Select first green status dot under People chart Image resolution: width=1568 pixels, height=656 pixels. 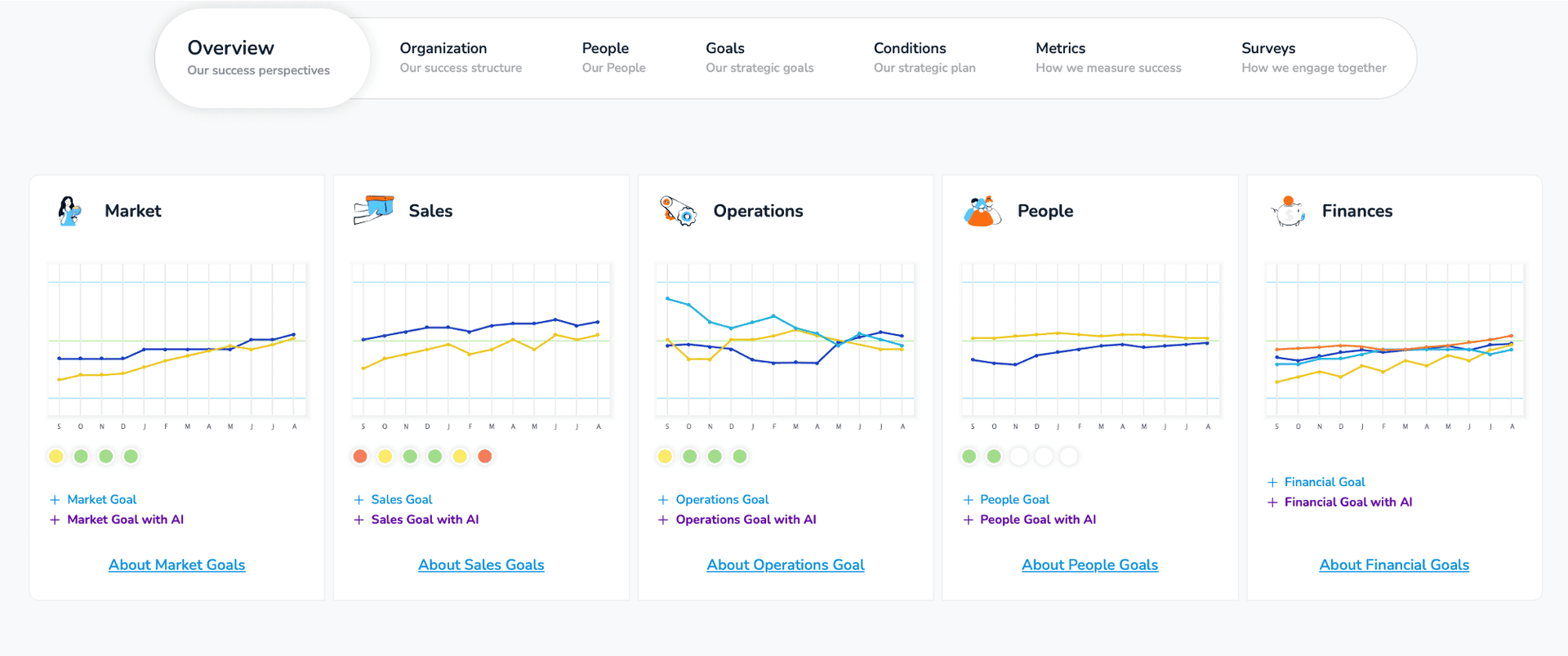(969, 456)
